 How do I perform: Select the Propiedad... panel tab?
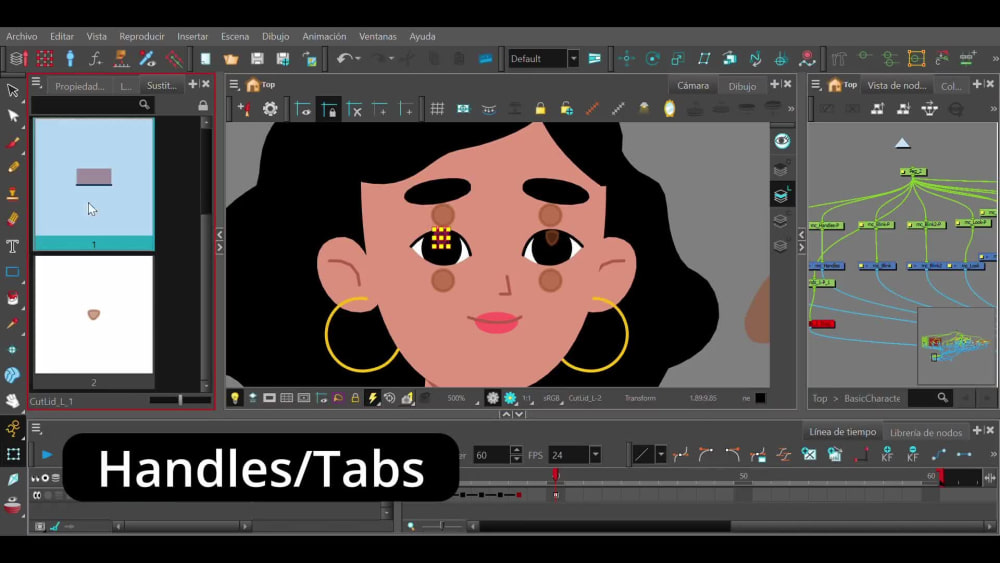coord(80,85)
